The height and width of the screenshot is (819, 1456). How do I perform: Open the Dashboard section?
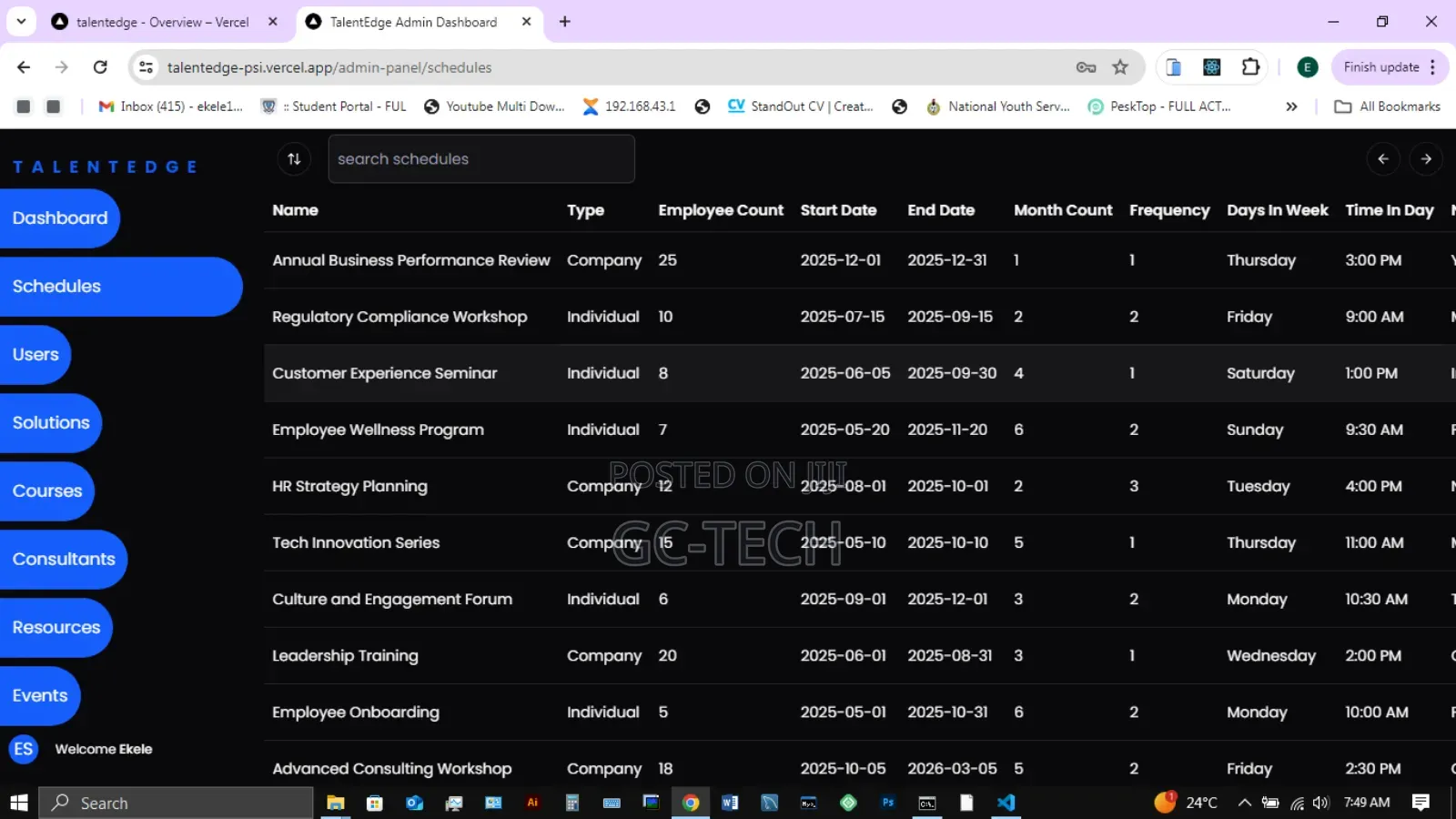pos(60,218)
